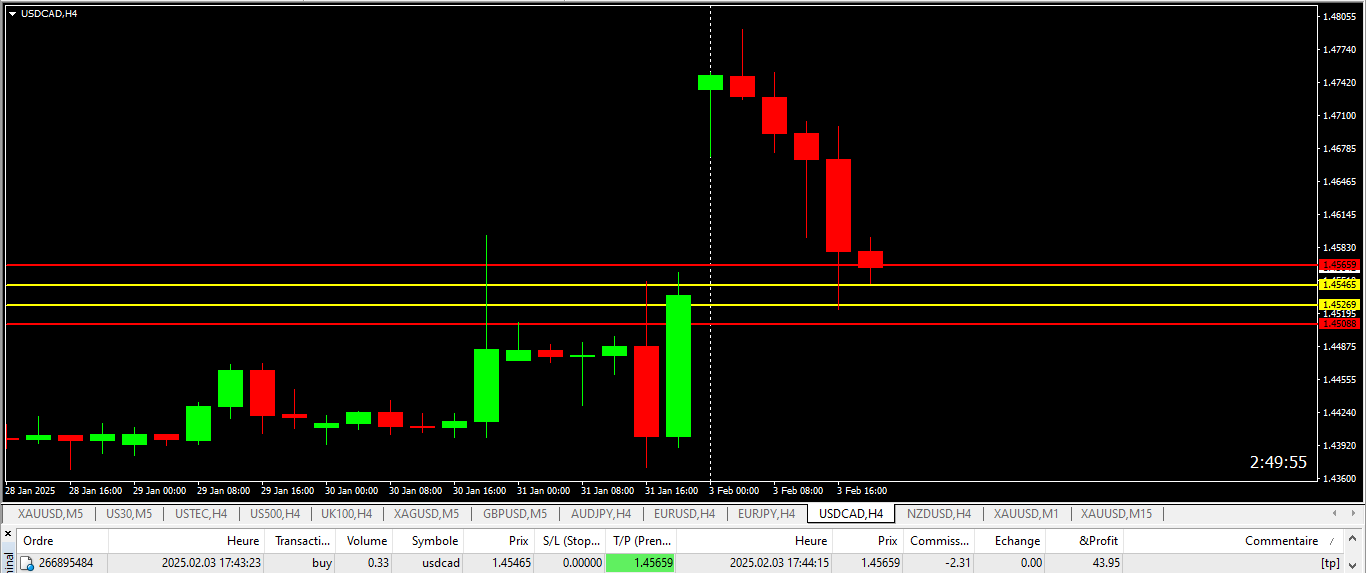Viewport: 1366px width, 573px height.
Task: Switch to the XAUUSD,M5 chart tab
Action: pos(50,514)
